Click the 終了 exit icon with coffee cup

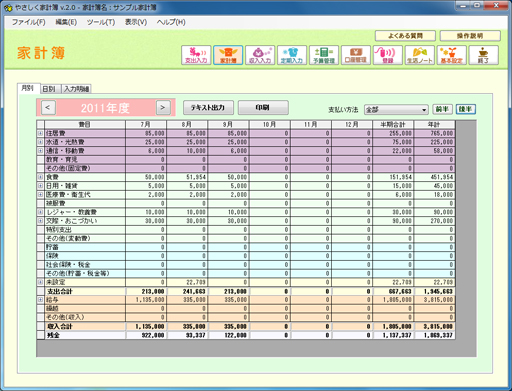[x=483, y=55]
